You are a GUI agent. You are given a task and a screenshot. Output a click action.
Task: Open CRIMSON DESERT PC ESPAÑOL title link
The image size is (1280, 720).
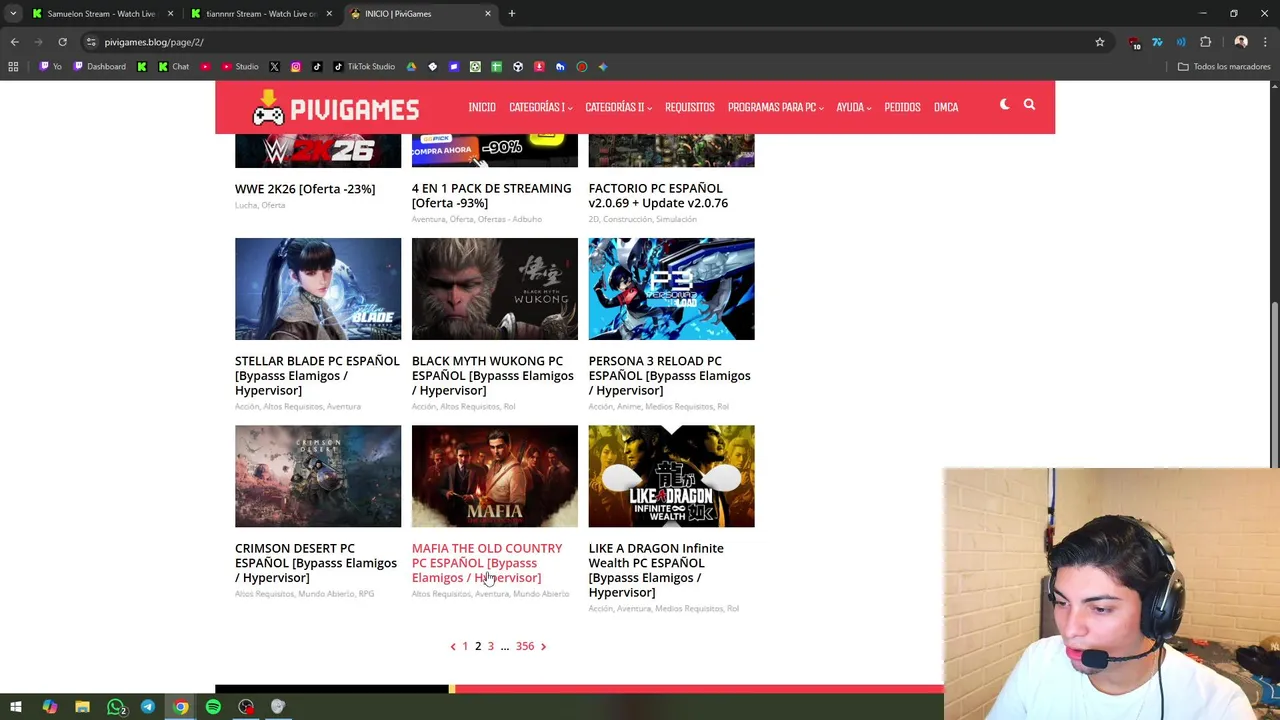point(316,563)
